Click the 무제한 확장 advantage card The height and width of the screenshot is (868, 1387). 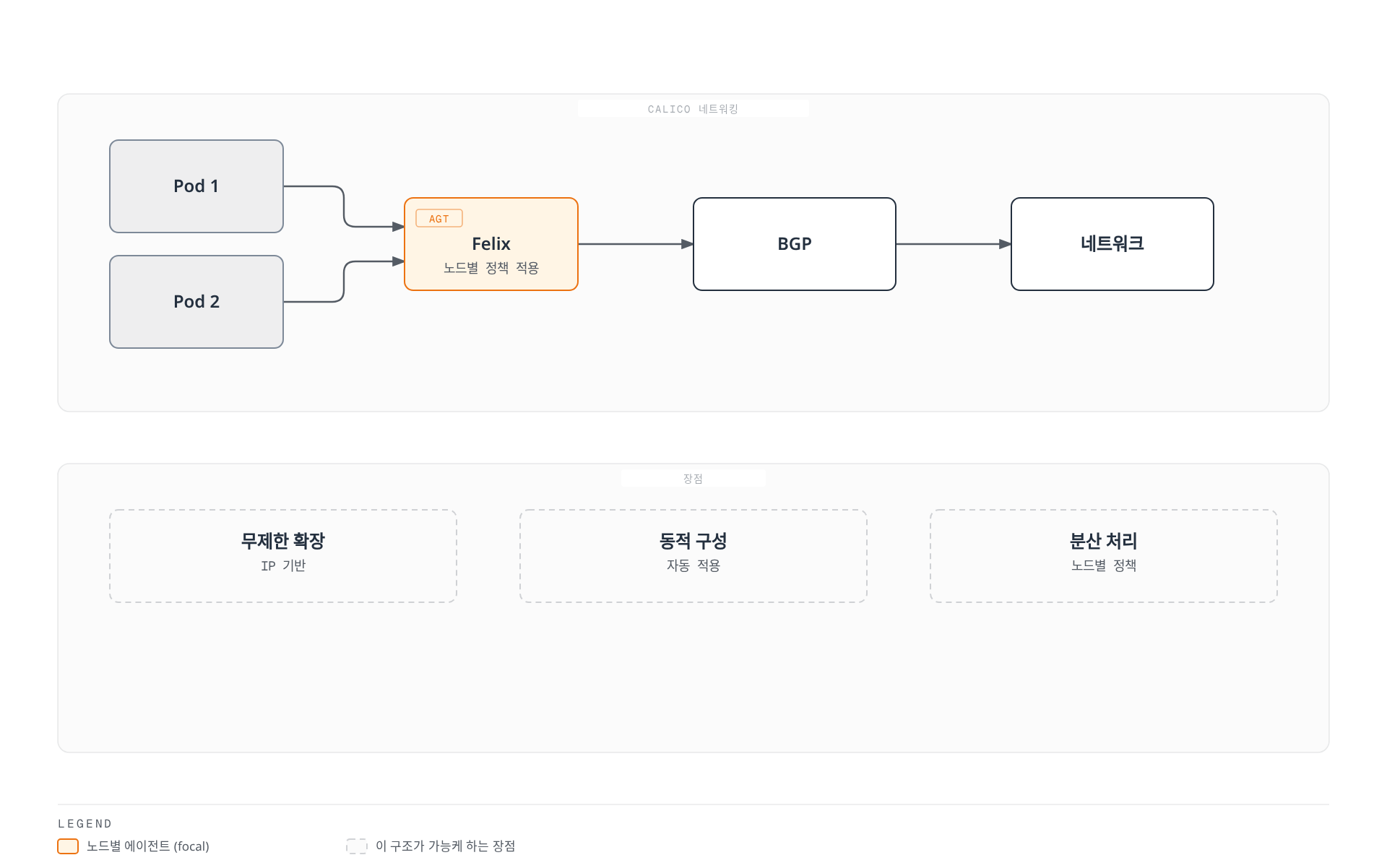[x=283, y=556]
